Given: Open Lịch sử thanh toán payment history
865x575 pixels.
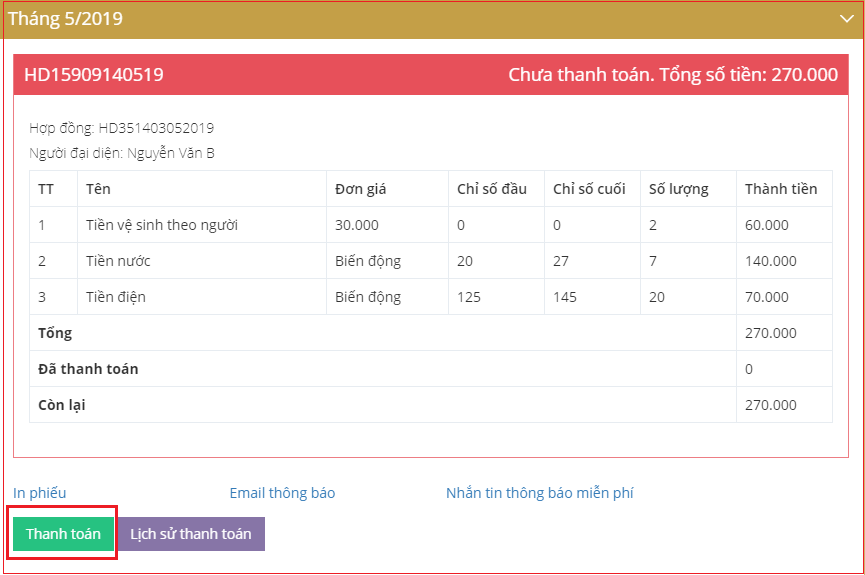Looking at the screenshot, I should tap(191, 534).
